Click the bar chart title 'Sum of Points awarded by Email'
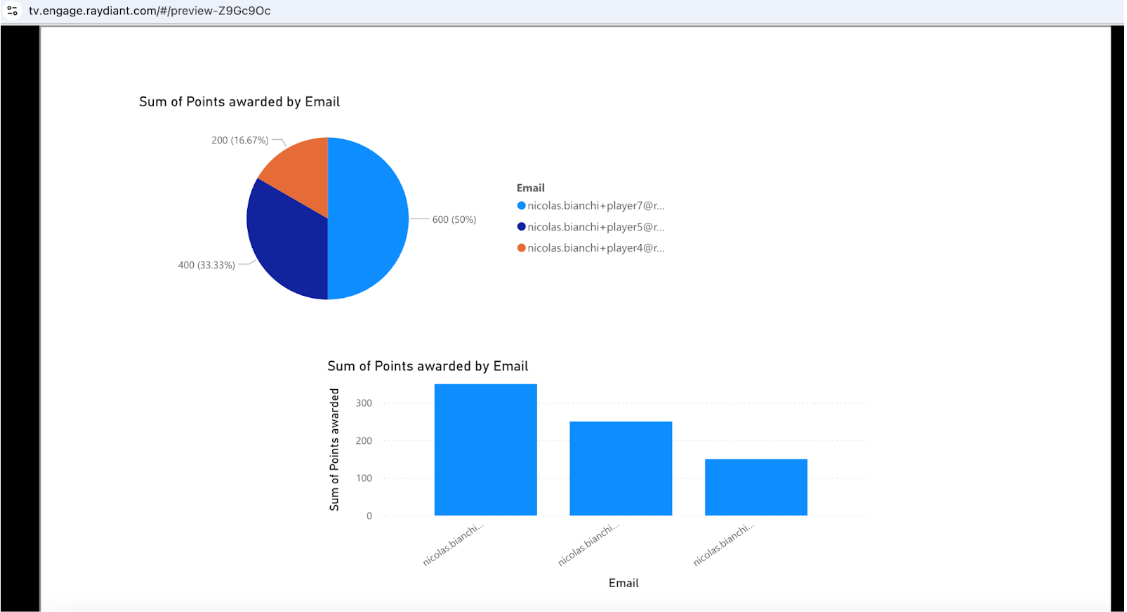Viewport: 1127px width, 612px height. click(428, 366)
